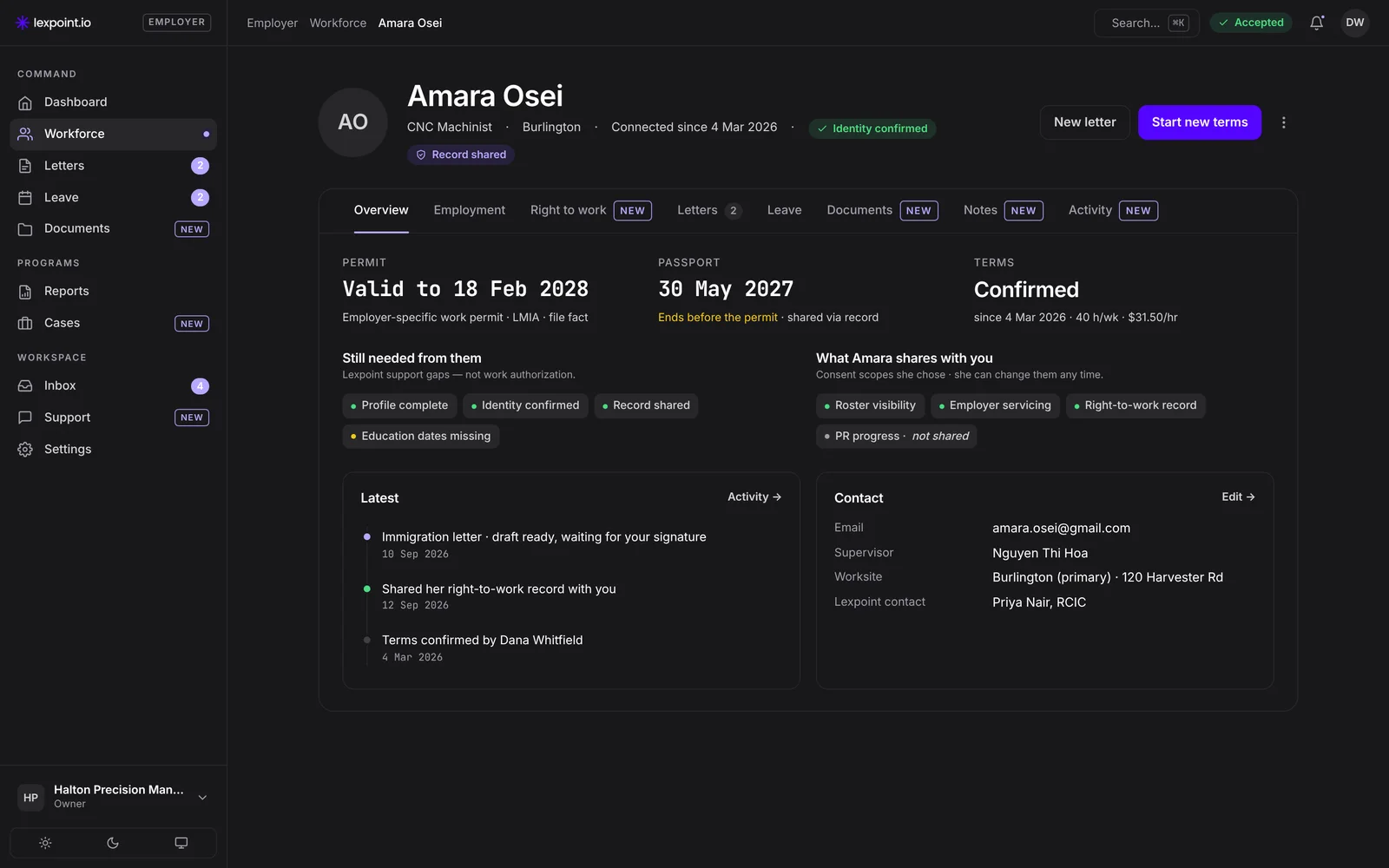Follow the Activity arrow link in Latest

(754, 497)
